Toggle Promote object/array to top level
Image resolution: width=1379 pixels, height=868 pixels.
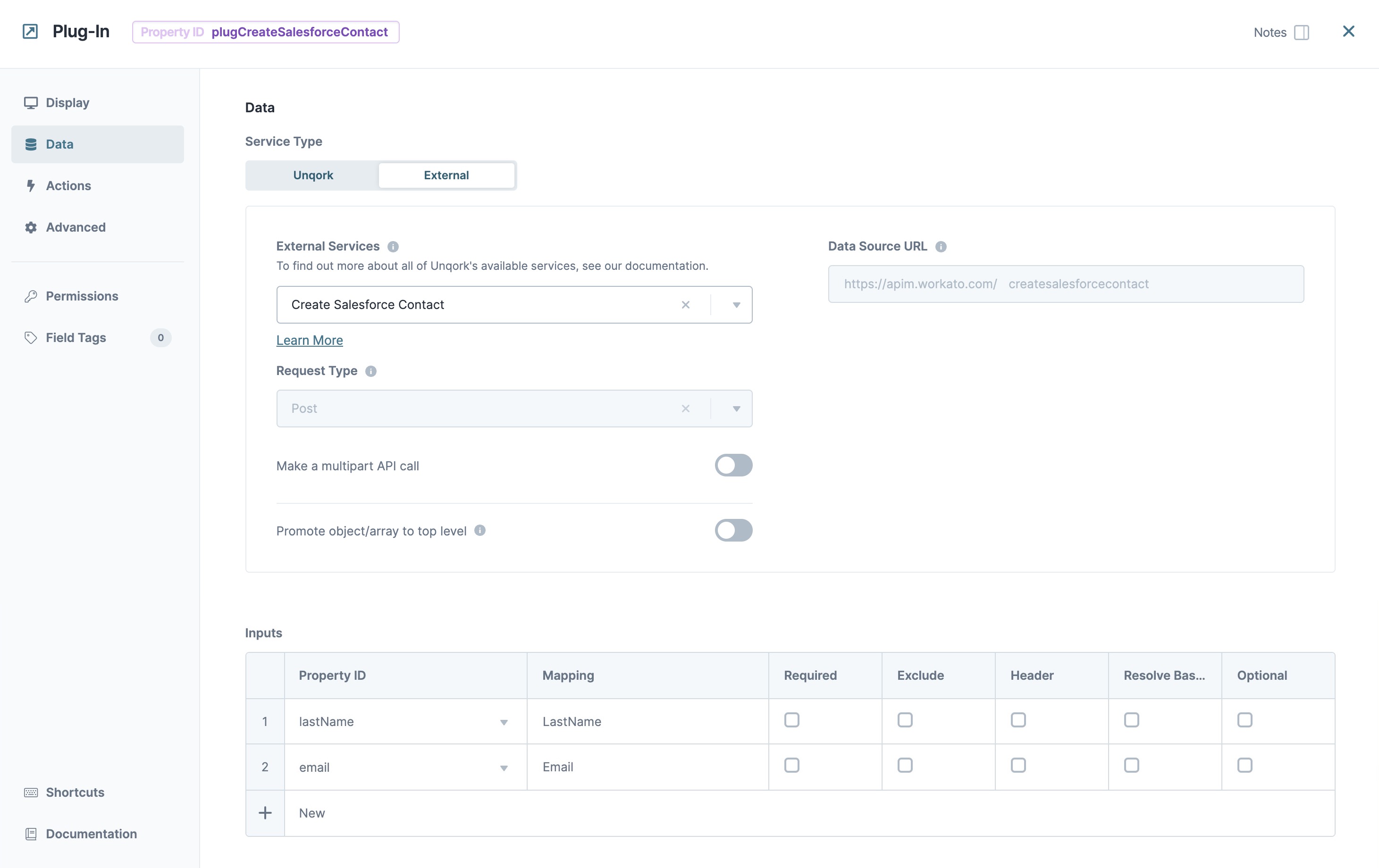pos(733,531)
